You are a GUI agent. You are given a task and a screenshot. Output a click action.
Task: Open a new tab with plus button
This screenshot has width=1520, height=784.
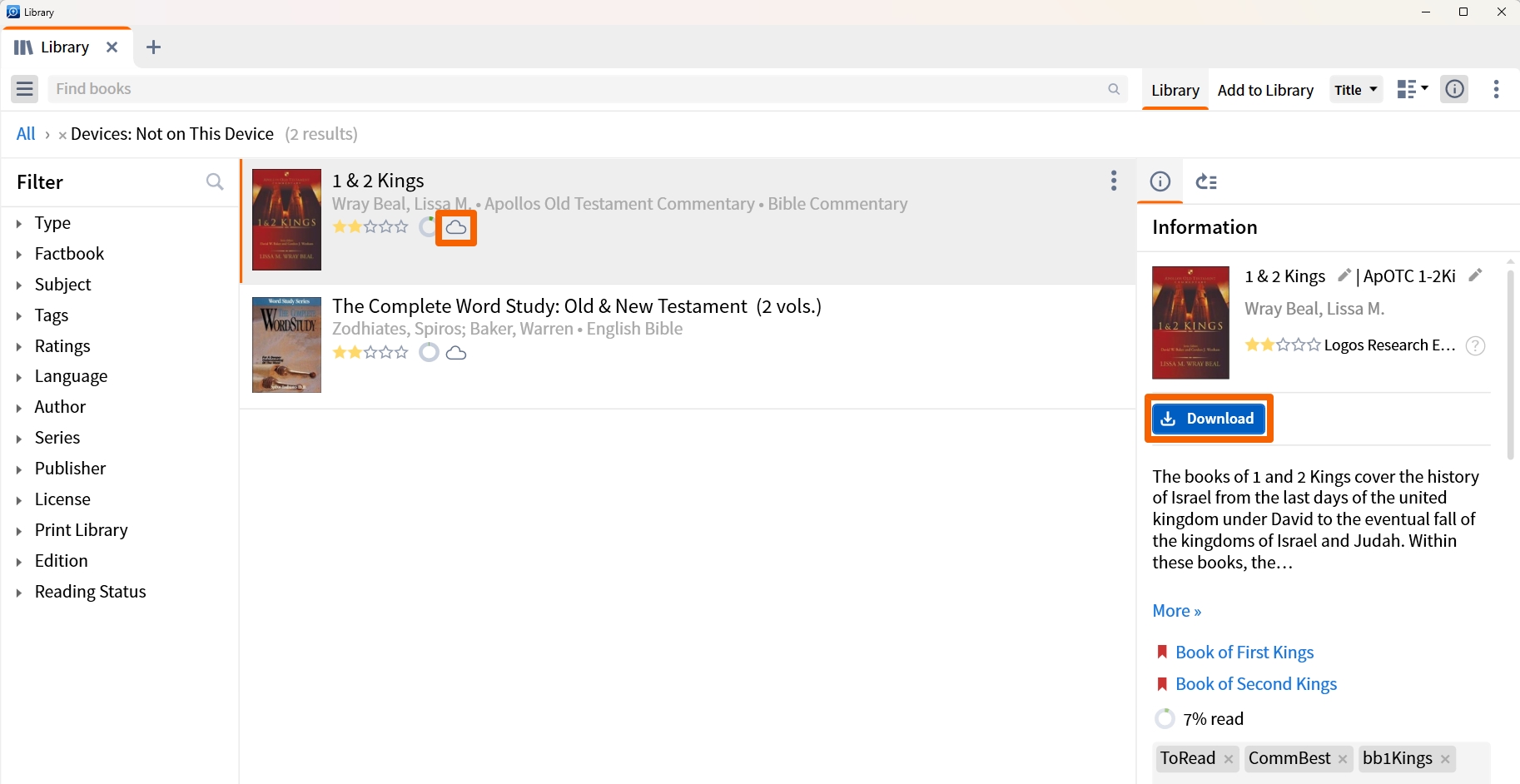click(x=153, y=47)
